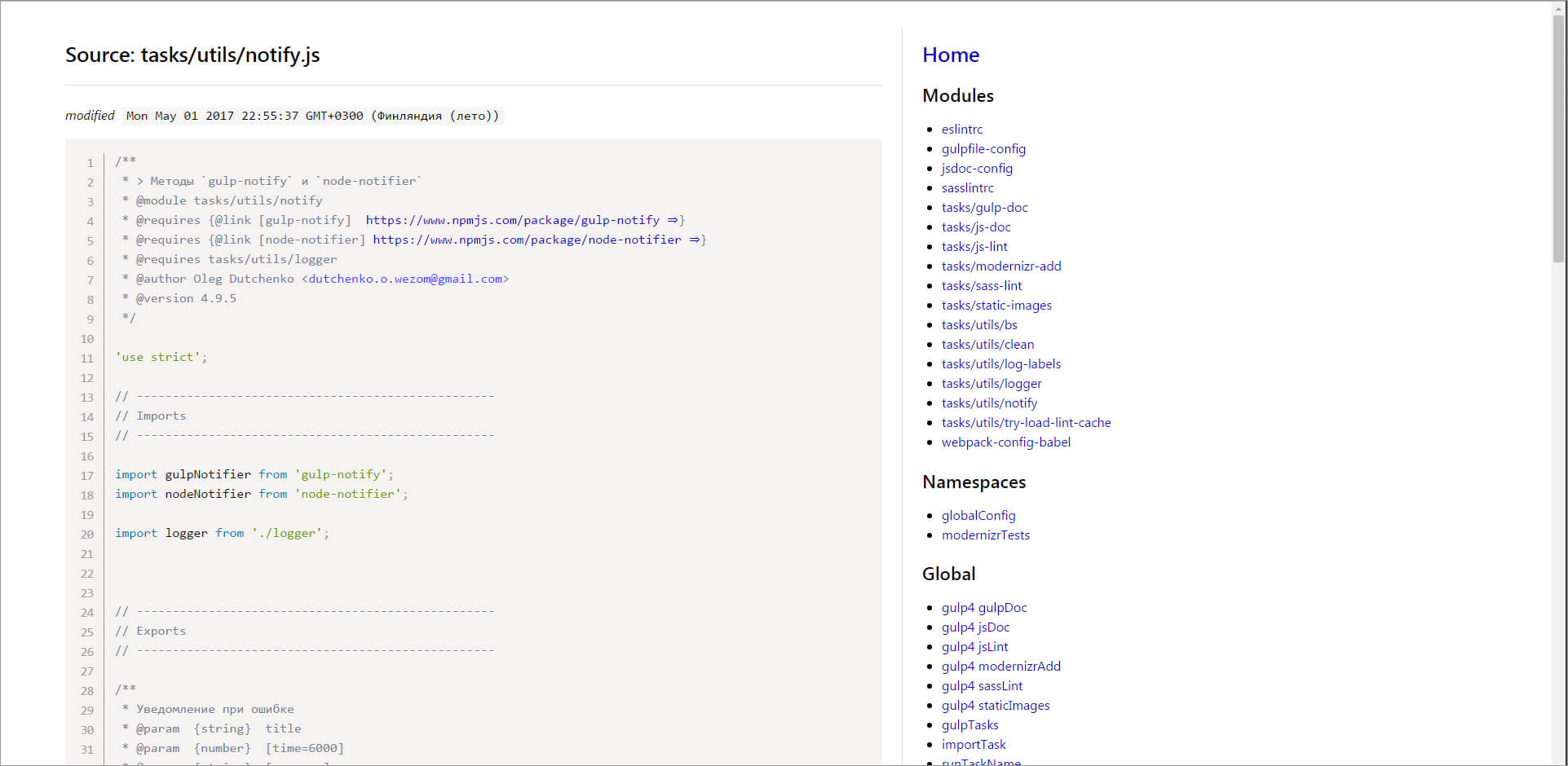Screen dimensions: 1568x766
Task: Click the Modules section heading
Action: [958, 95]
